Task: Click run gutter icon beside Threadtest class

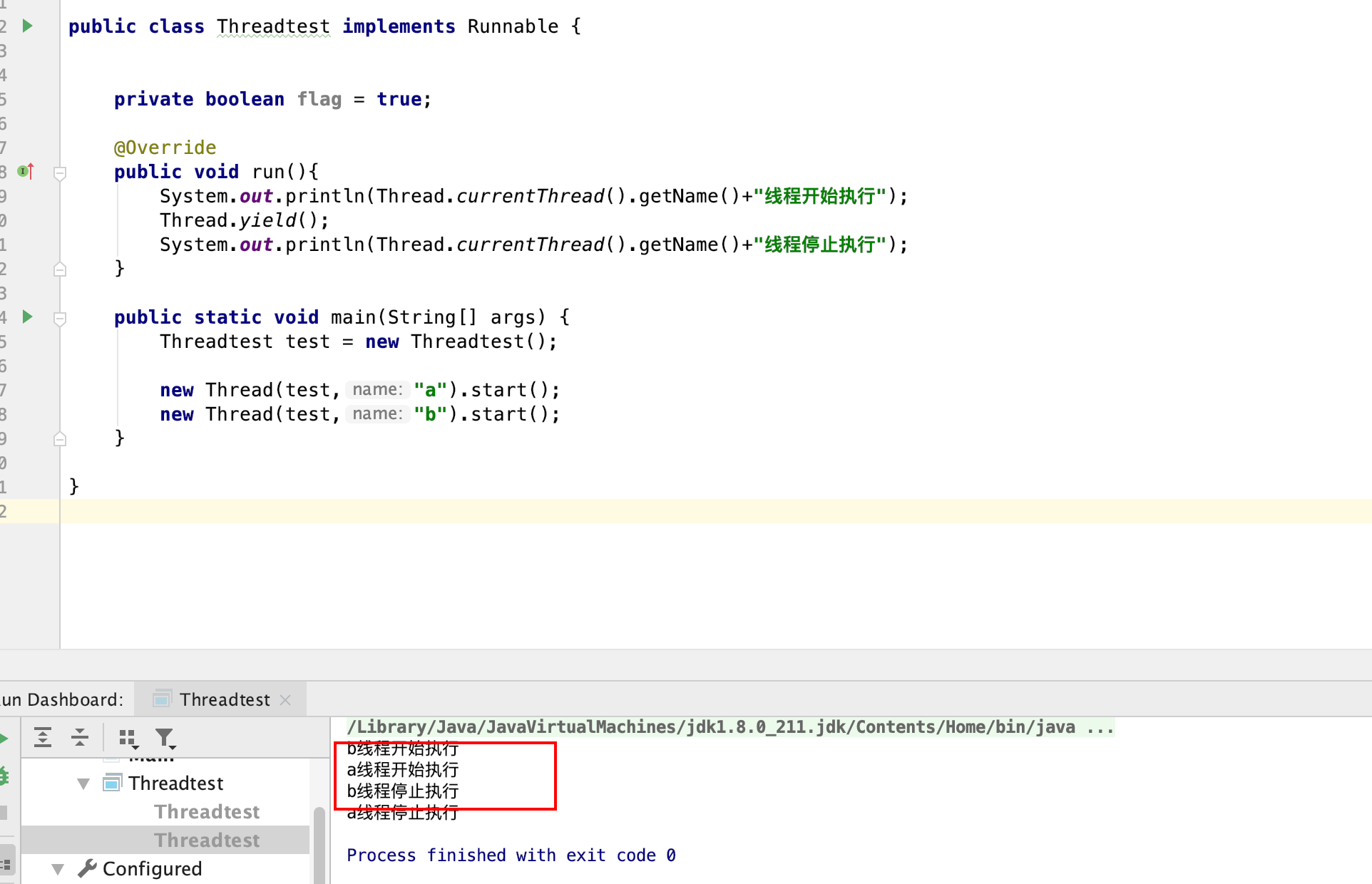Action: (27, 26)
